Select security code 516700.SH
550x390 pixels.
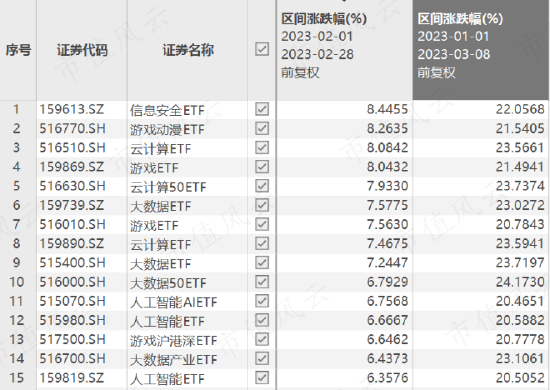[x=72, y=358]
